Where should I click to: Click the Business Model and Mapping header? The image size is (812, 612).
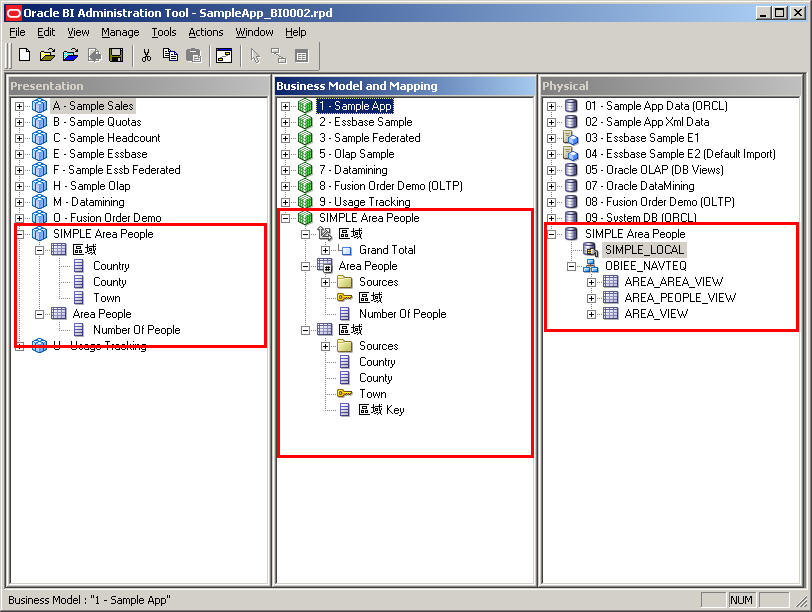tap(404, 86)
